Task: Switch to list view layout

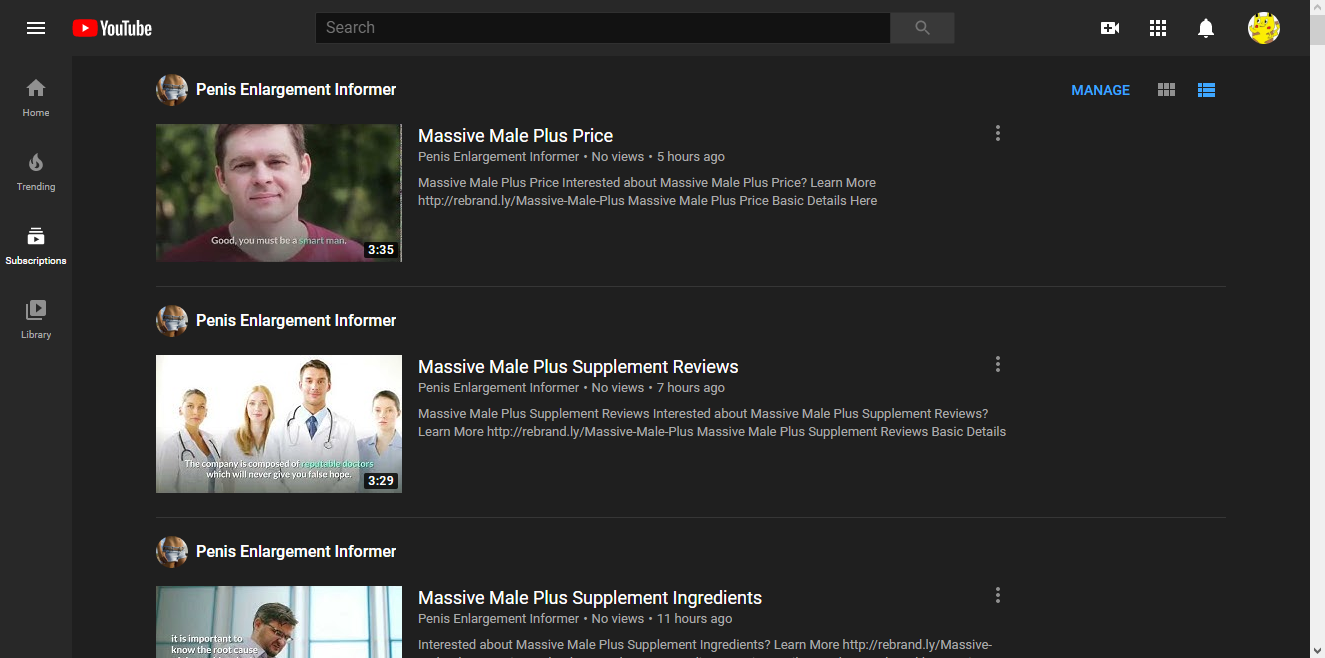Action: [x=1206, y=90]
